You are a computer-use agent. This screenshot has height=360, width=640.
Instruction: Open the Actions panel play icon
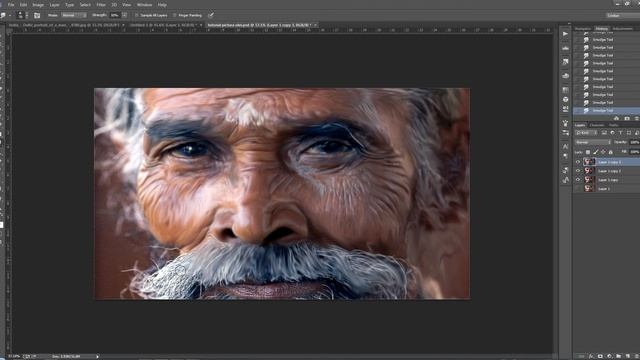(x=565, y=34)
